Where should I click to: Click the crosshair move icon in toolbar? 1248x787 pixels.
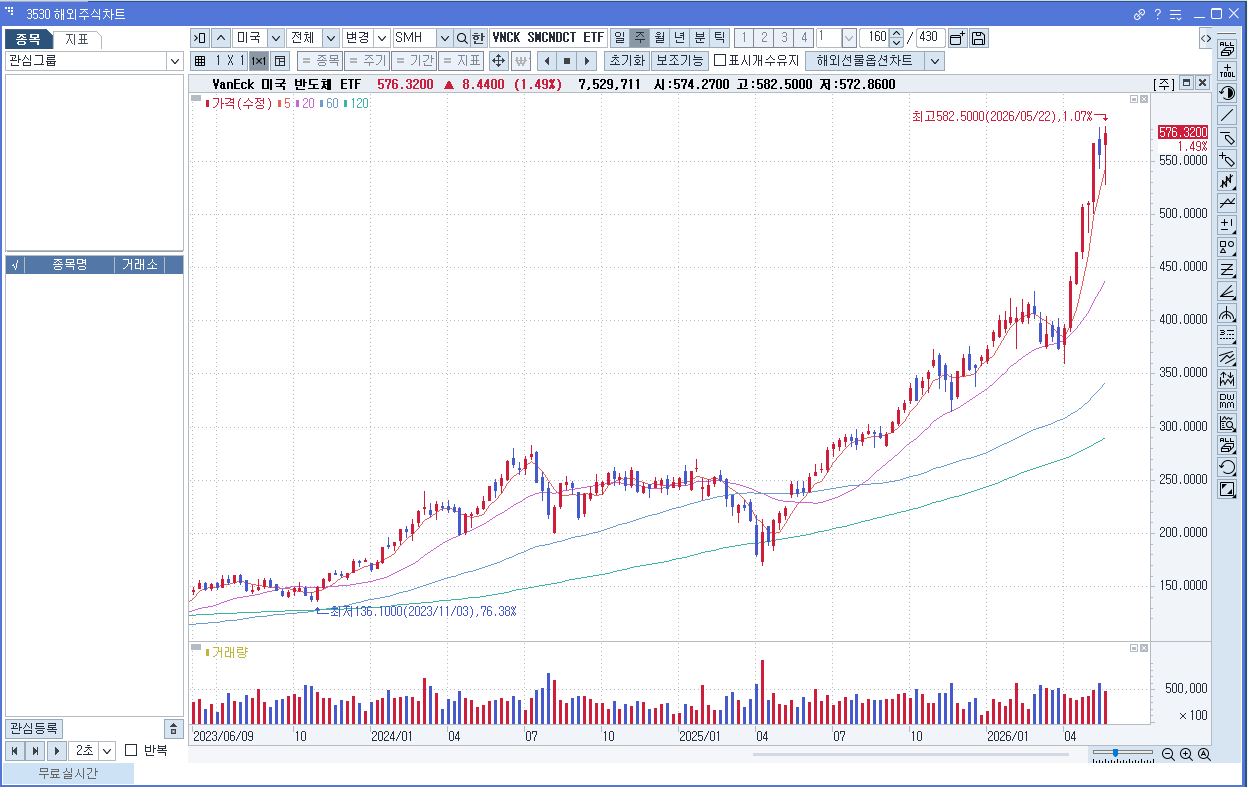(498, 60)
